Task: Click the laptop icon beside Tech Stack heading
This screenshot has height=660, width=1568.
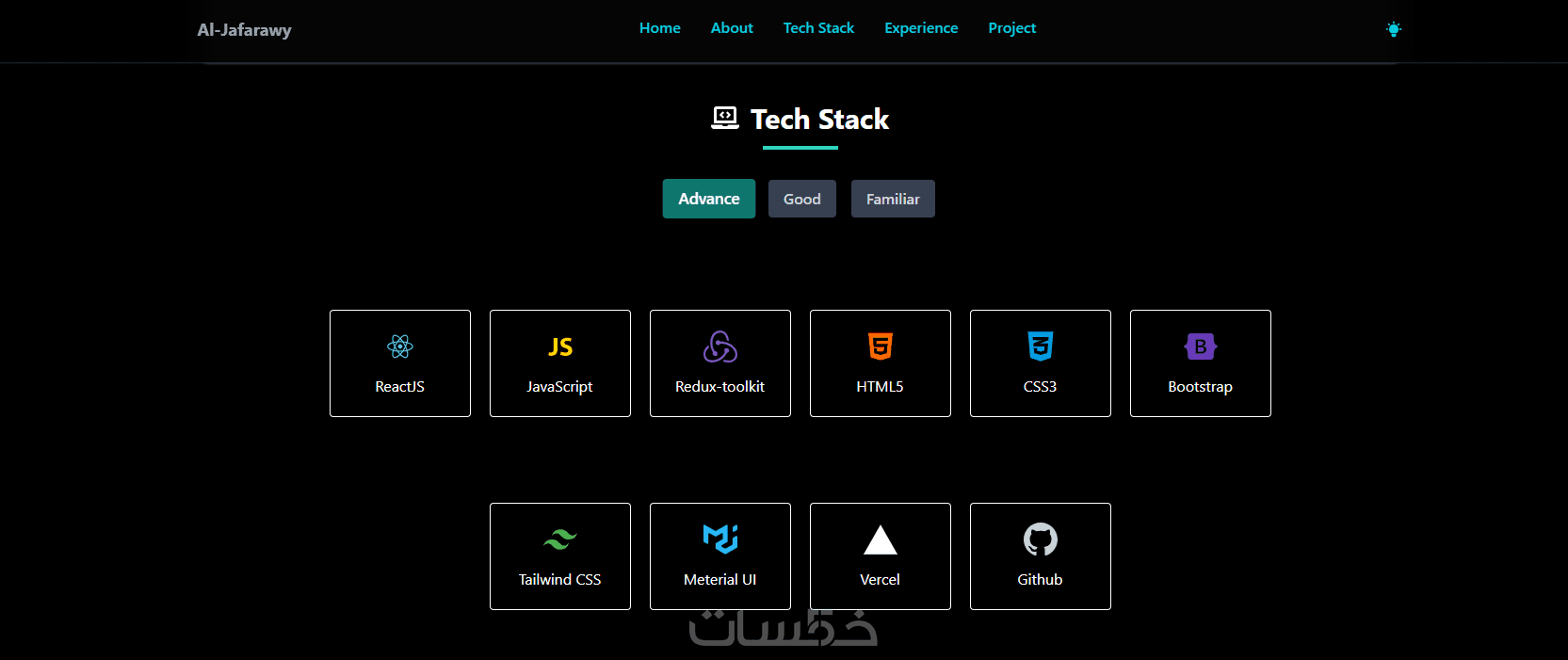Action: (x=725, y=118)
